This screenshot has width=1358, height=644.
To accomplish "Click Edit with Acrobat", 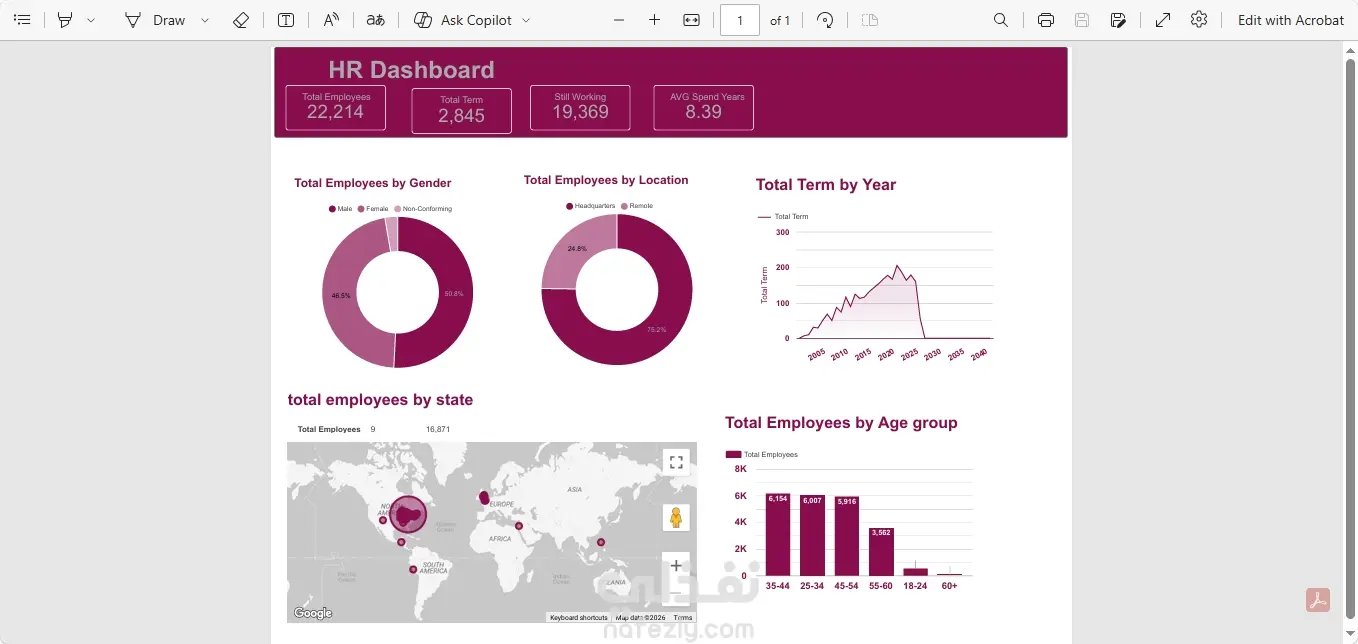I will pos(1290,20).
